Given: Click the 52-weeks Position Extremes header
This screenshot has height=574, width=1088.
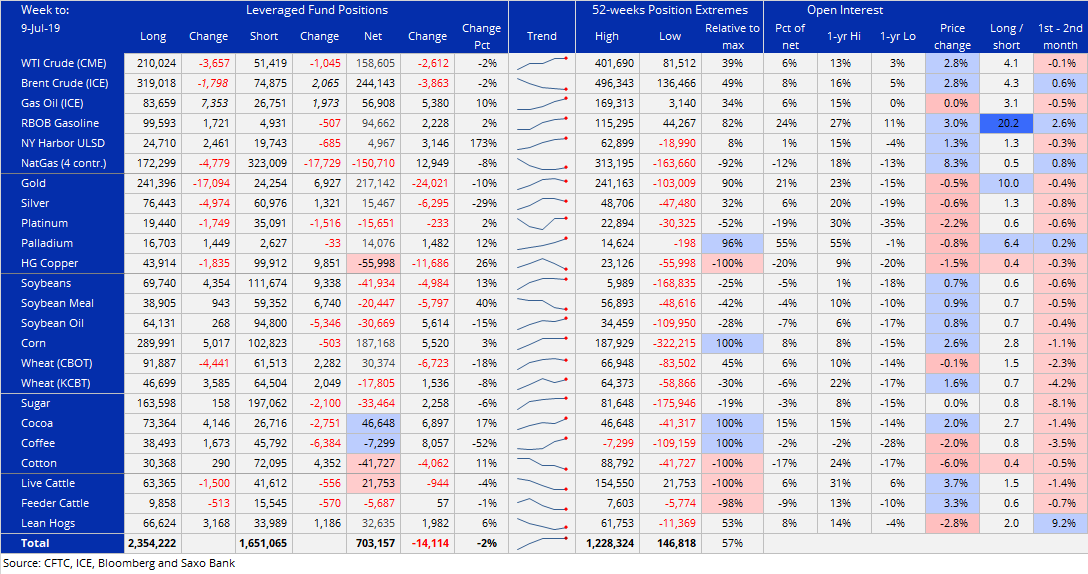Looking at the screenshot, I should (x=670, y=10).
